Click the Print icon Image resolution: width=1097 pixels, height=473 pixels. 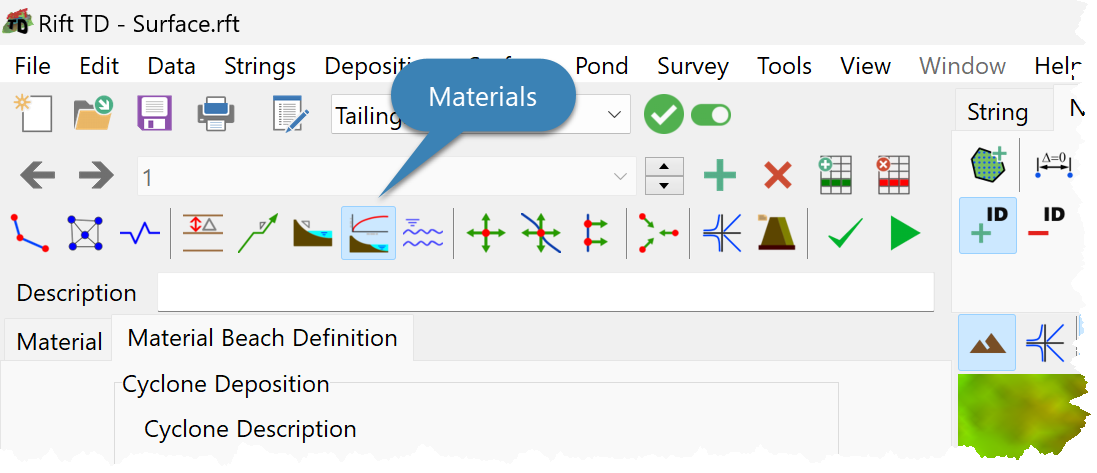[216, 114]
